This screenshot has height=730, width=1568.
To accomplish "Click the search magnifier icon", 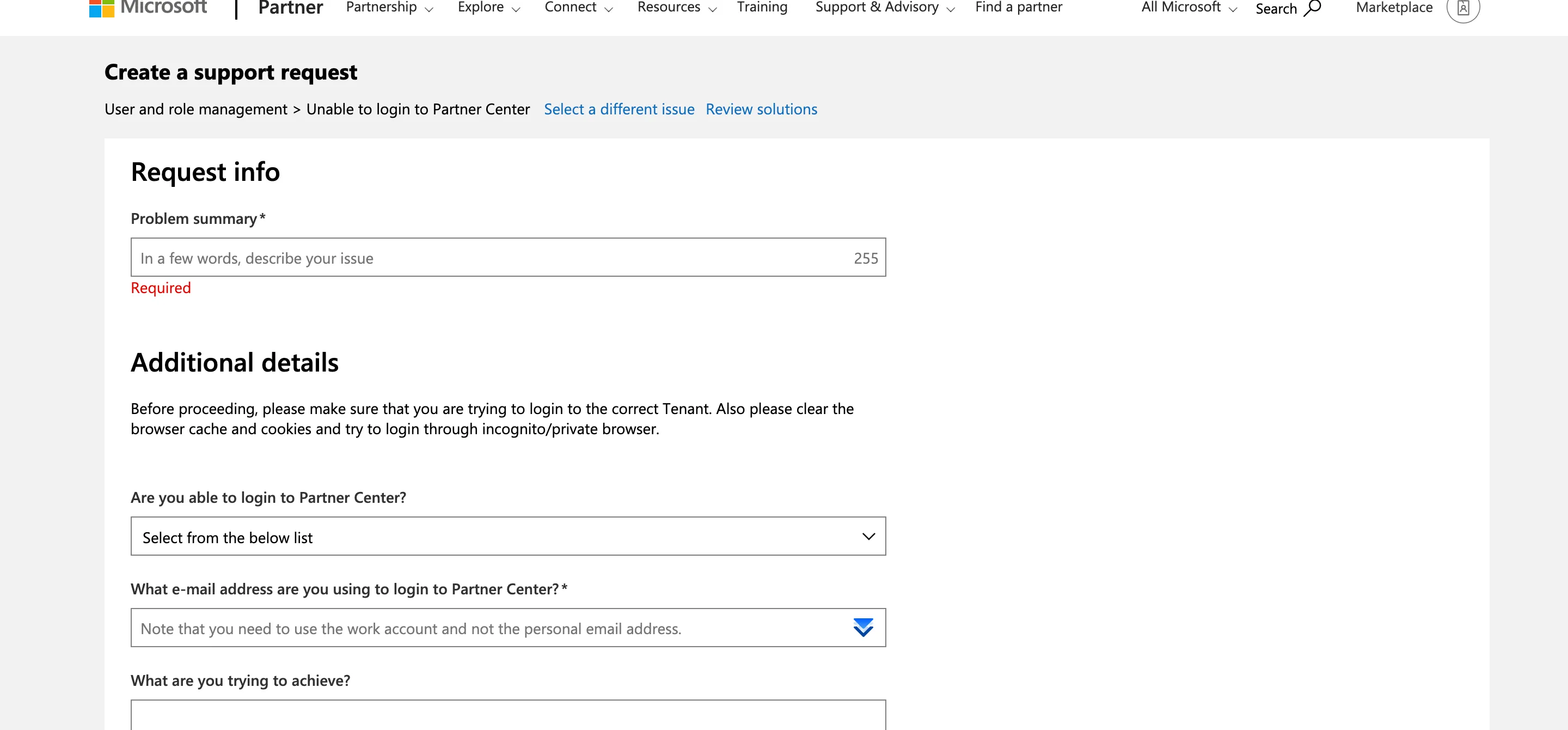I will [1313, 9].
